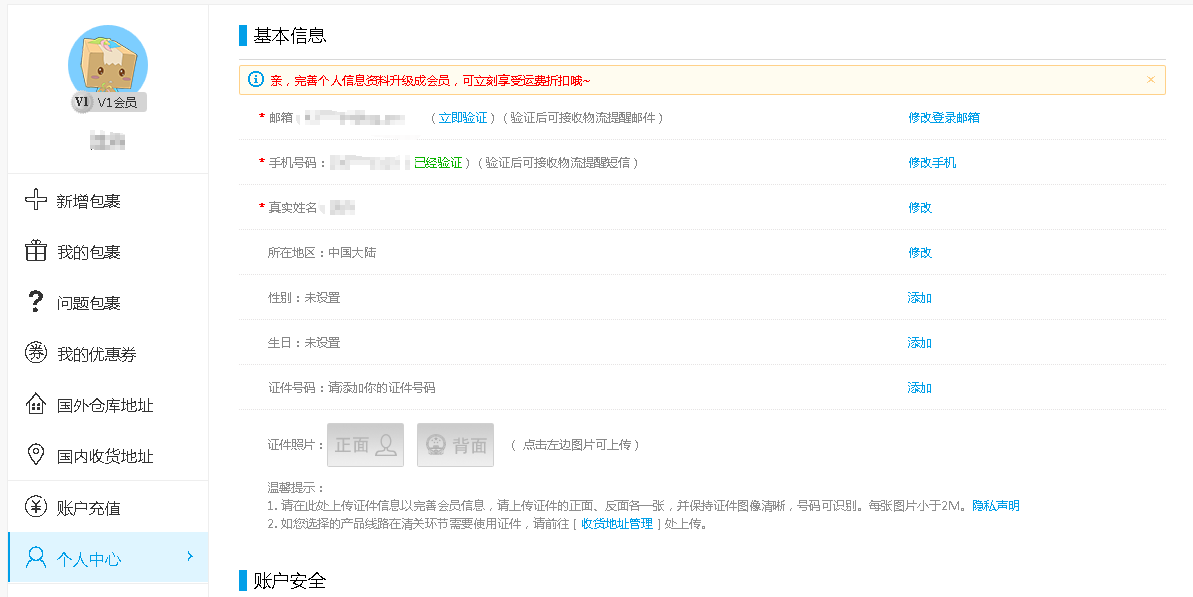1193x597 pixels.
Task: Click the plus icon for 新增包裹
Action: 36,200
